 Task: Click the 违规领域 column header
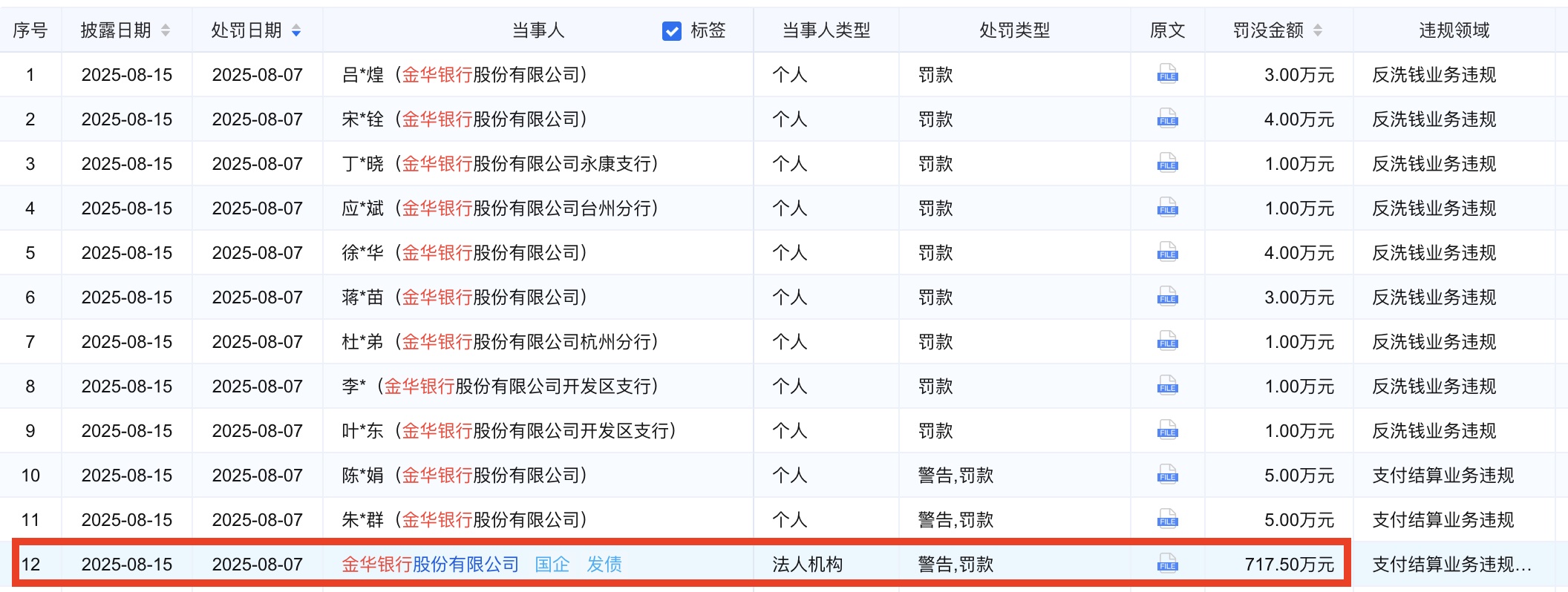point(1454,30)
